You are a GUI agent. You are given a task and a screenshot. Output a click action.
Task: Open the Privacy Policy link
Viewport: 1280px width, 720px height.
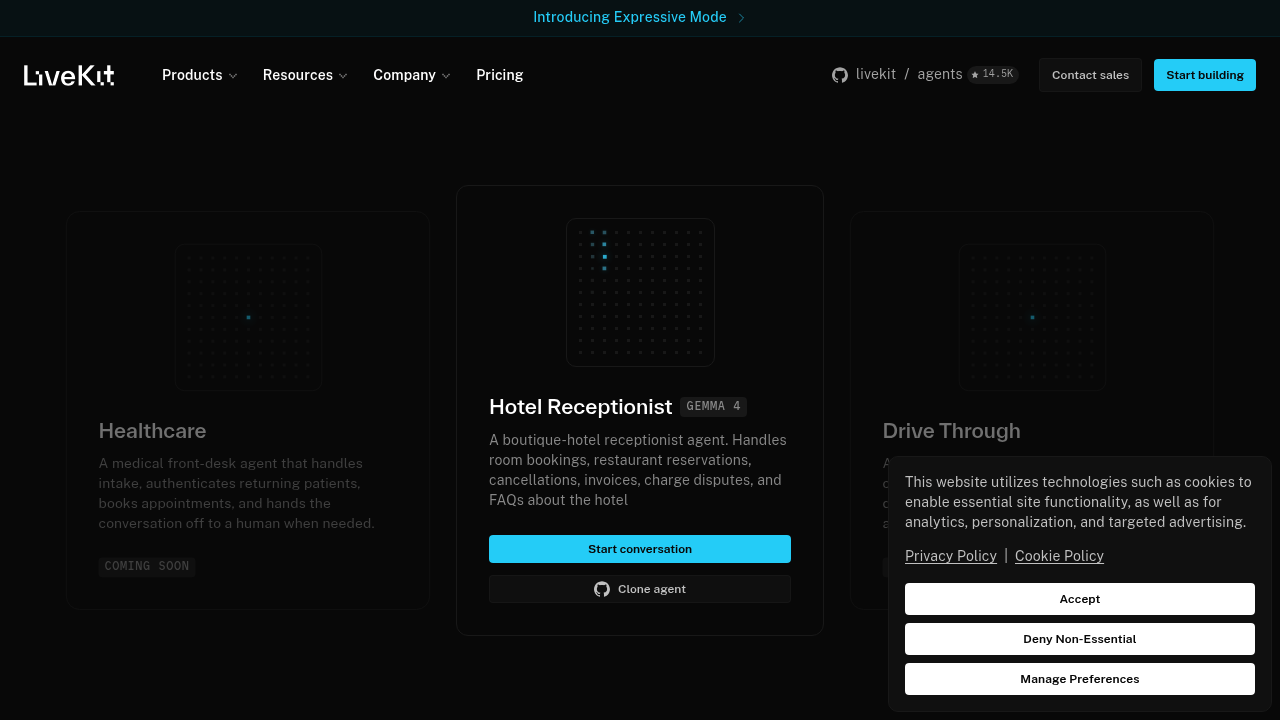tap(951, 556)
